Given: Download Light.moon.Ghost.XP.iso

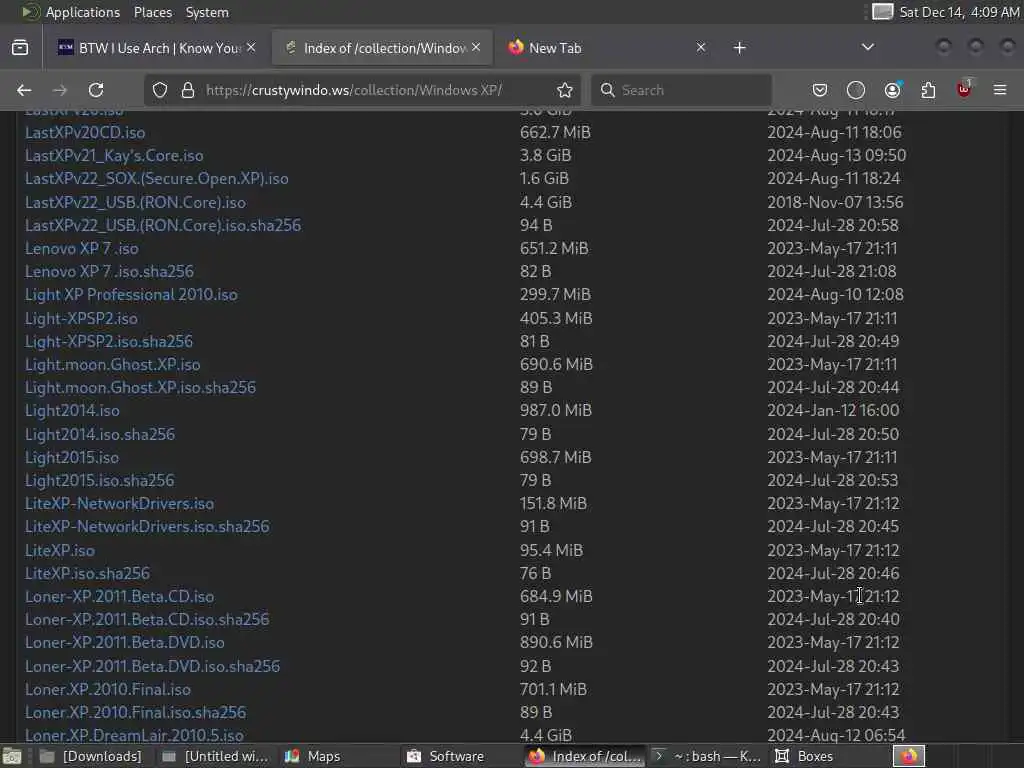Looking at the screenshot, I should [112, 364].
